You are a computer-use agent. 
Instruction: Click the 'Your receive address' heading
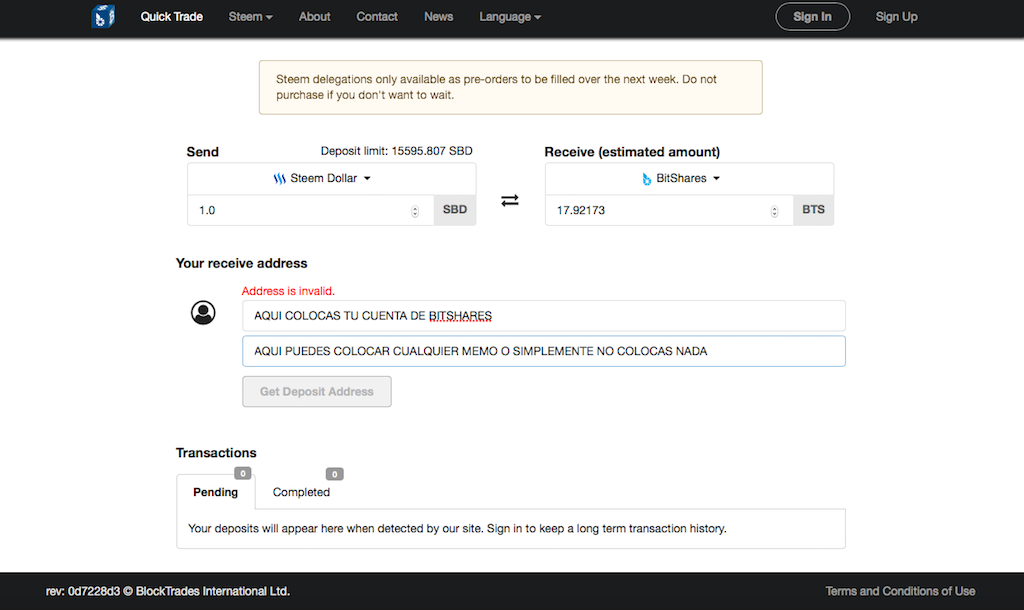242,263
